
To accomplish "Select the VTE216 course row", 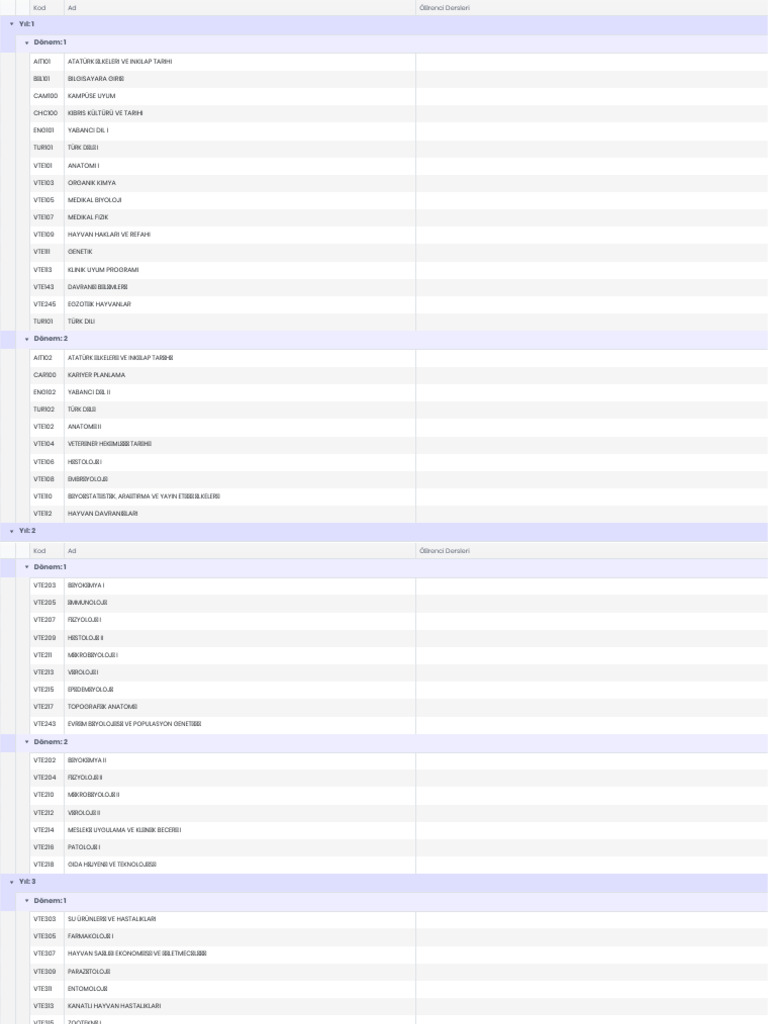I will pos(398,847).
